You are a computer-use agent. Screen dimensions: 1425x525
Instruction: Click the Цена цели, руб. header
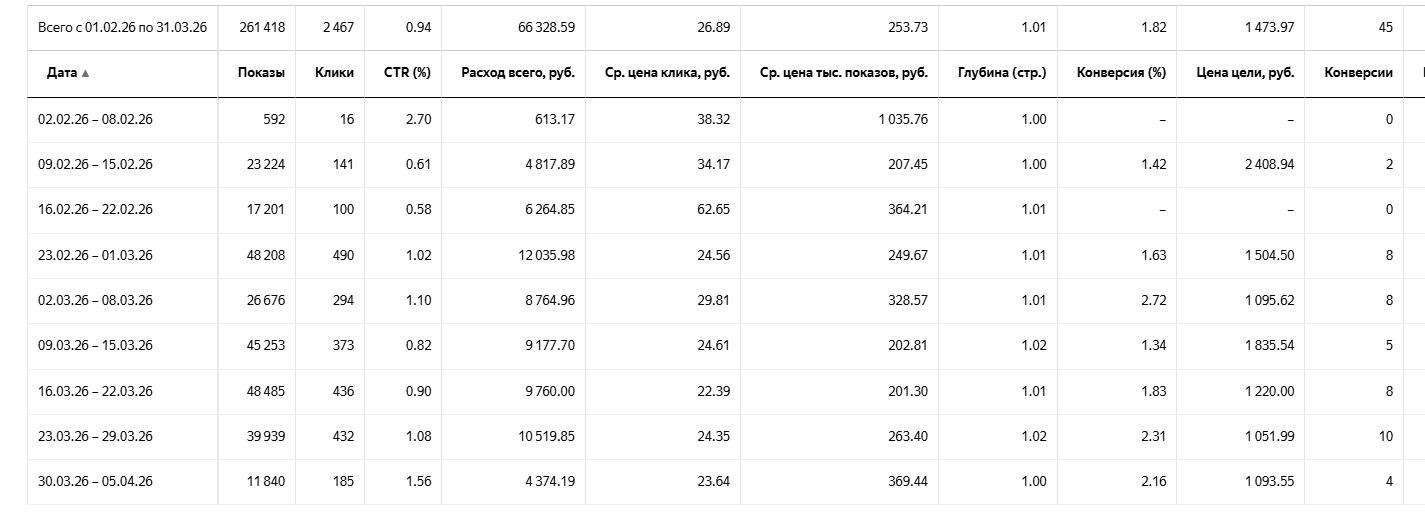point(1245,73)
